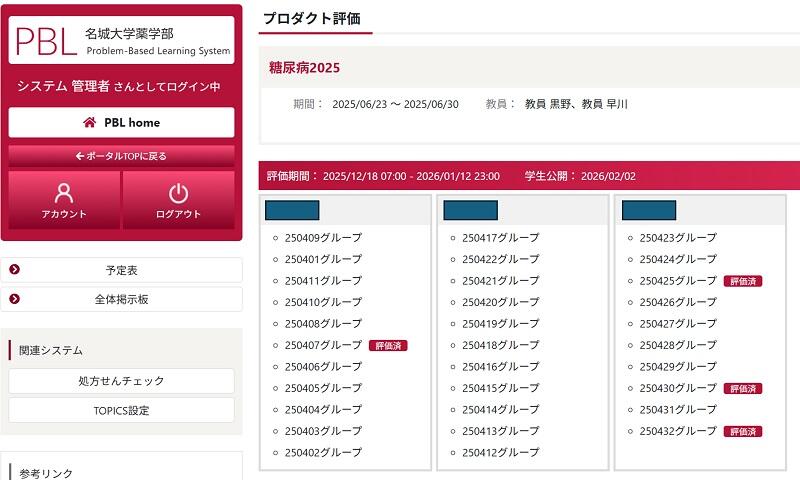Click 評価済 badge next to 250430グループ
800x480 pixels.
pos(743,388)
